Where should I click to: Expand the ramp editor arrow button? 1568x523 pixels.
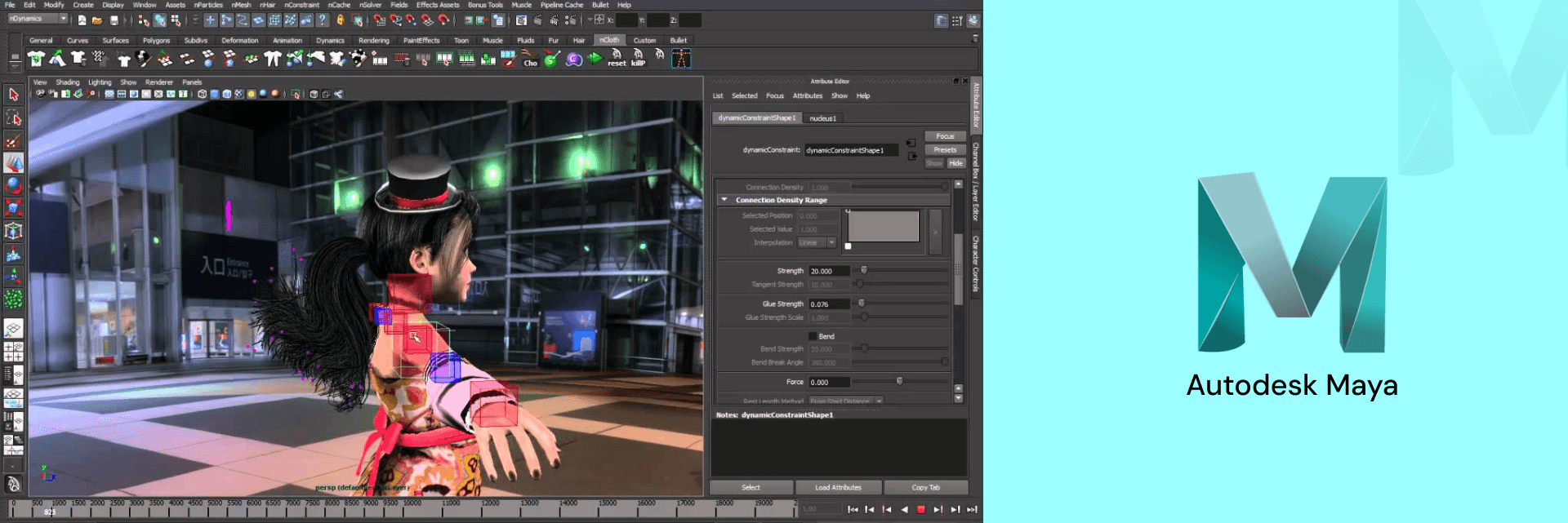[x=936, y=232]
